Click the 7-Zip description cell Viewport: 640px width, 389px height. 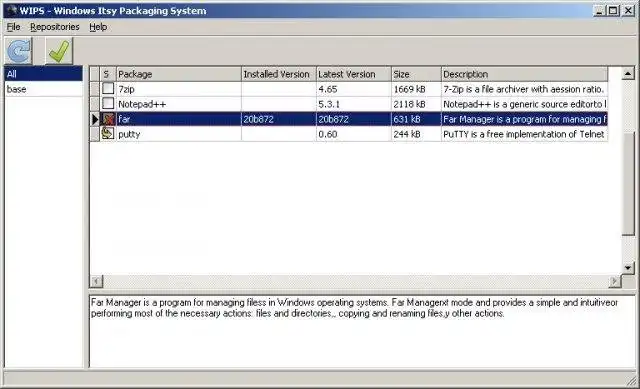coord(524,89)
